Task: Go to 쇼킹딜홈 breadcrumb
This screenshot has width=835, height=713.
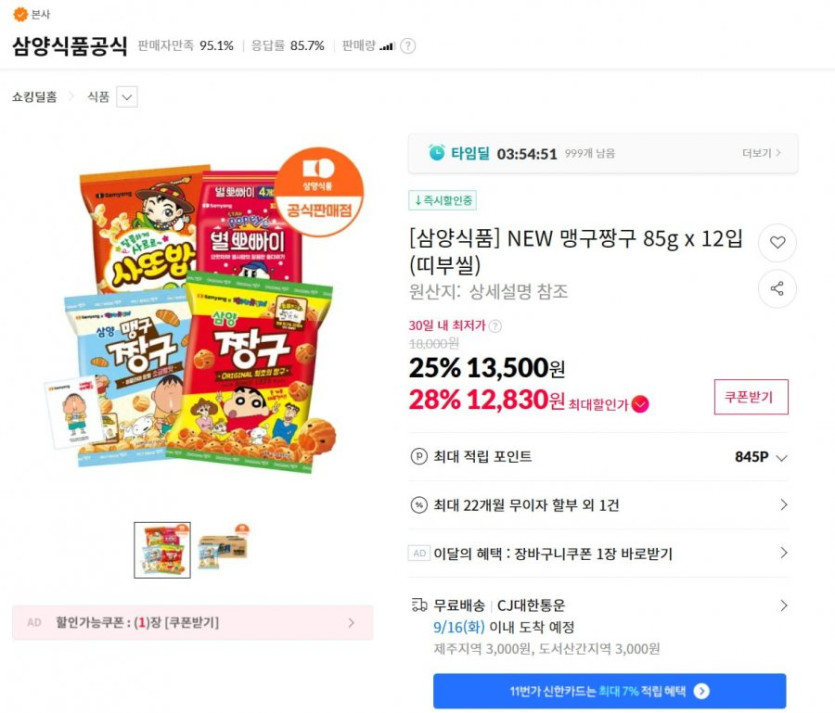Action: (x=34, y=97)
